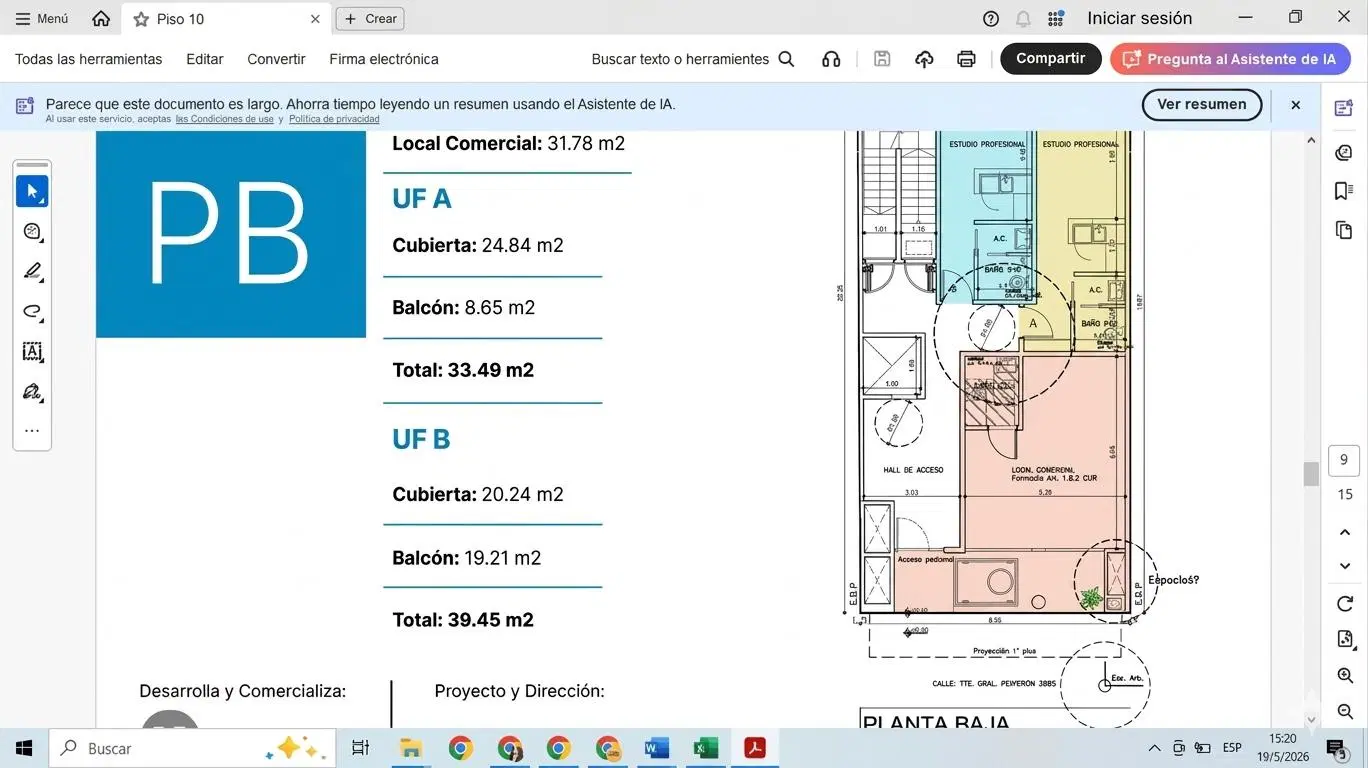The height and width of the screenshot is (768, 1368).
Task: Open AI assistant panel icon in right sidebar
Action: coord(1344,108)
